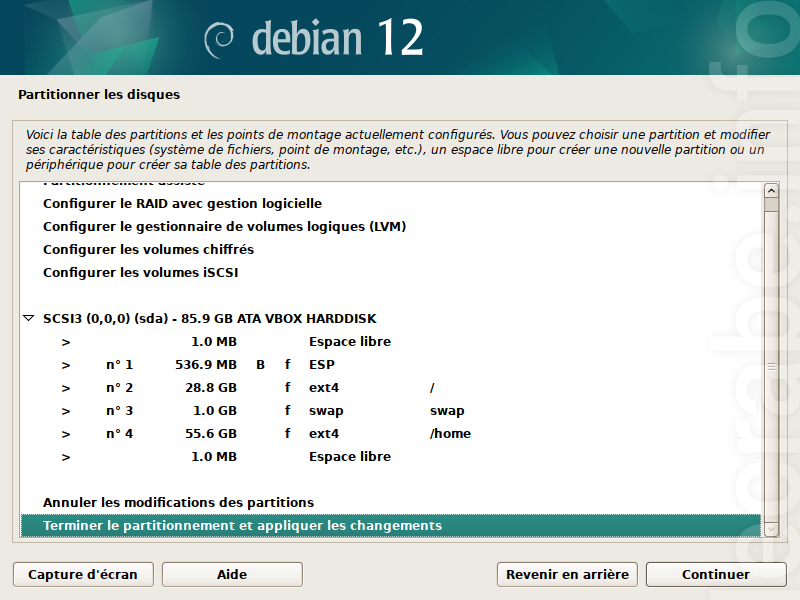
Task: Click the Debian swirl logo
Action: coord(219,40)
